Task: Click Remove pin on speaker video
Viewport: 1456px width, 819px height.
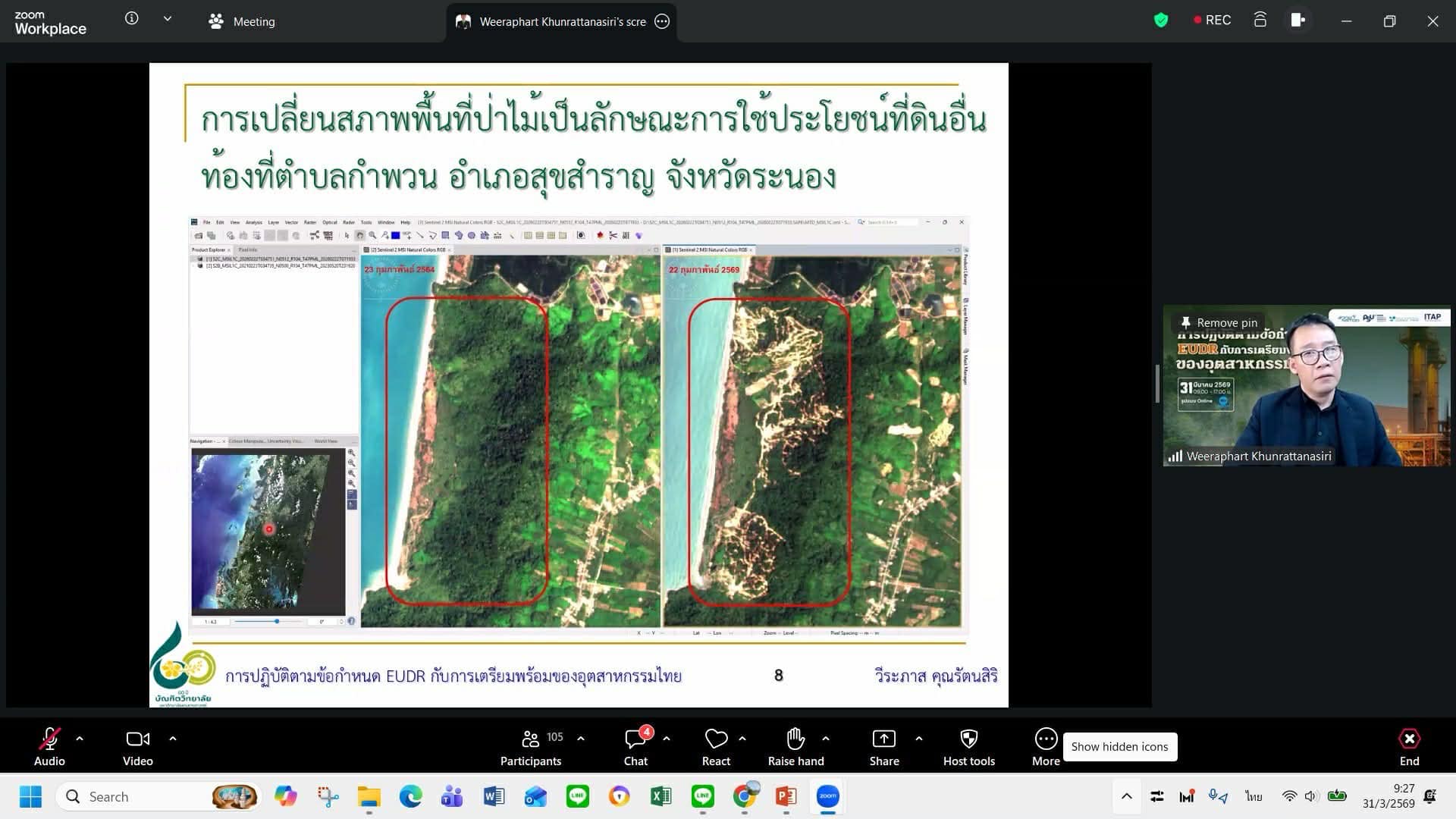Action: tap(1219, 322)
